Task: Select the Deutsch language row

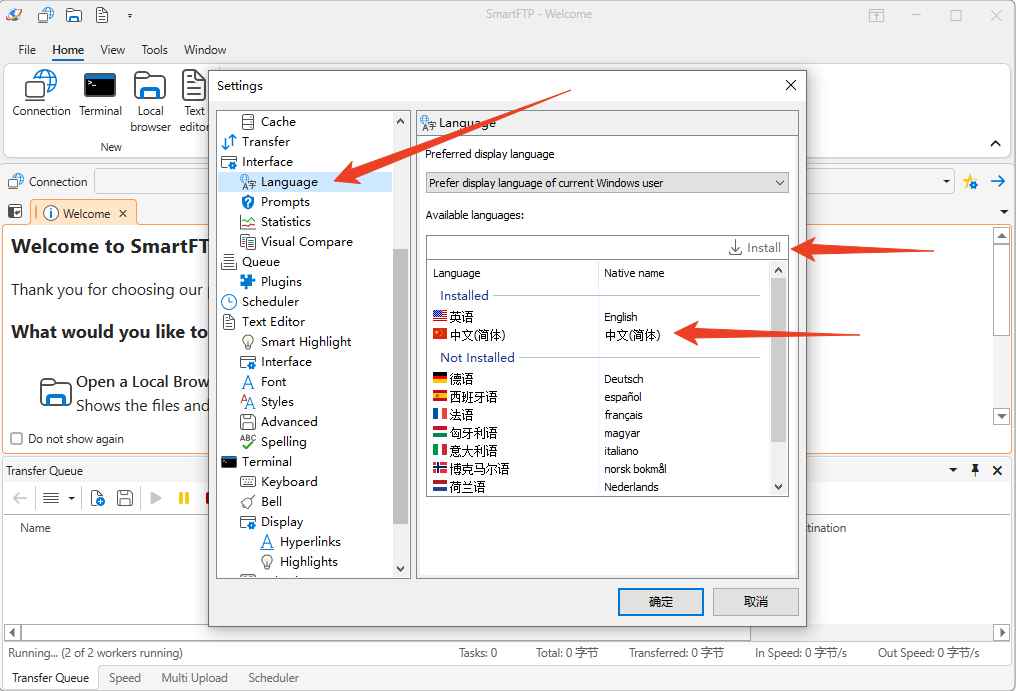Action: click(598, 379)
